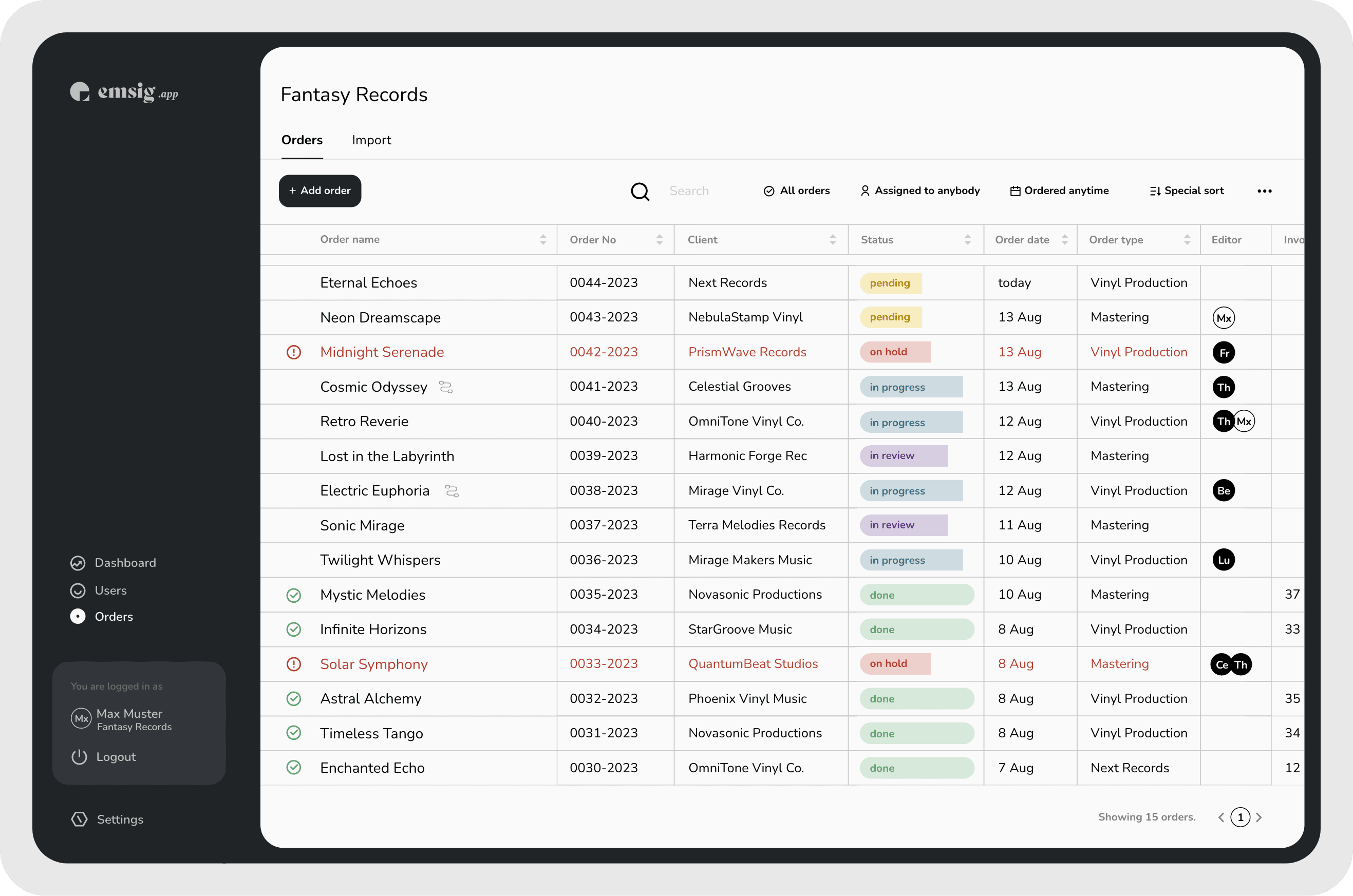Switch to the Import tab
Image resolution: width=1353 pixels, height=896 pixels.
(371, 140)
